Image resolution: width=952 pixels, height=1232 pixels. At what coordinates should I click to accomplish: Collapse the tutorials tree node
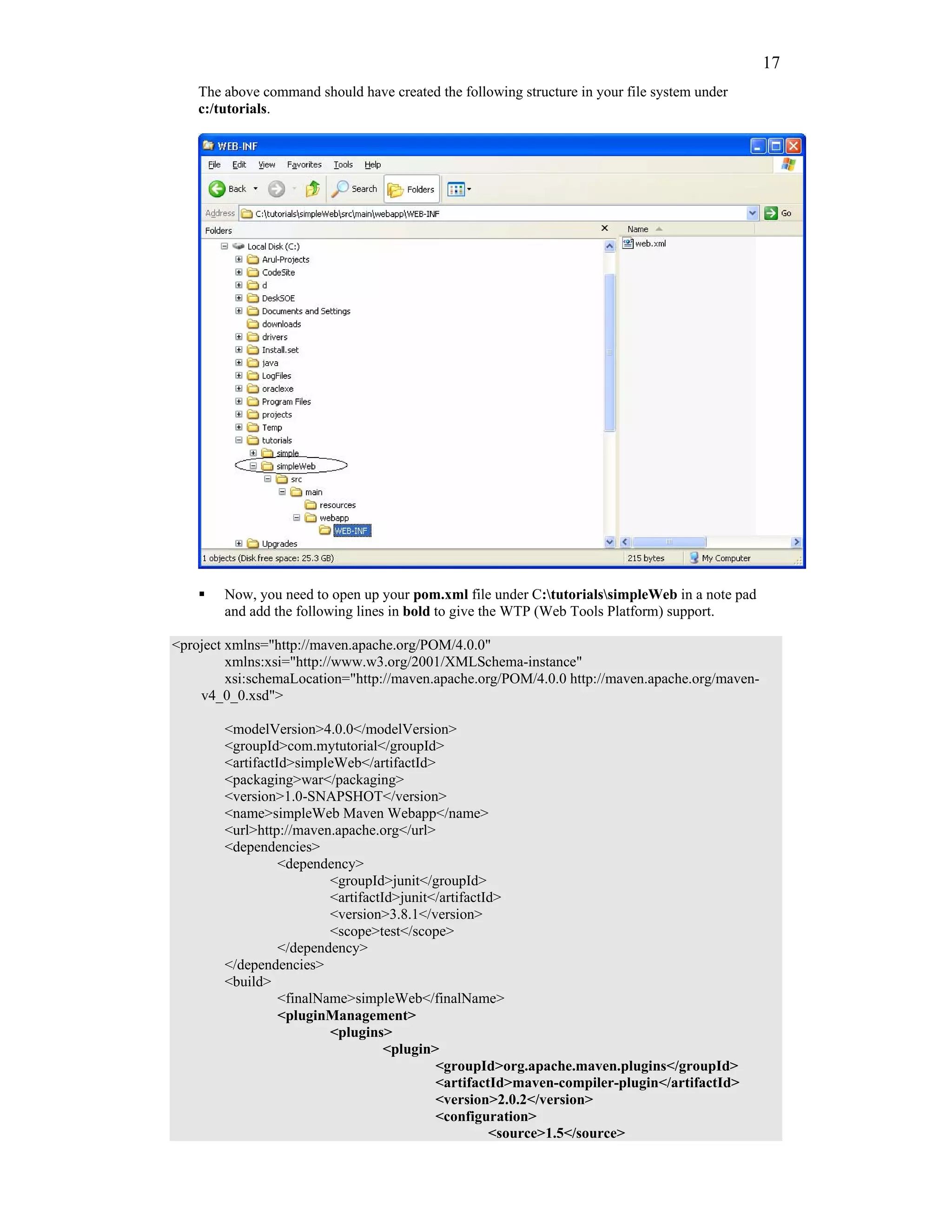click(x=239, y=441)
